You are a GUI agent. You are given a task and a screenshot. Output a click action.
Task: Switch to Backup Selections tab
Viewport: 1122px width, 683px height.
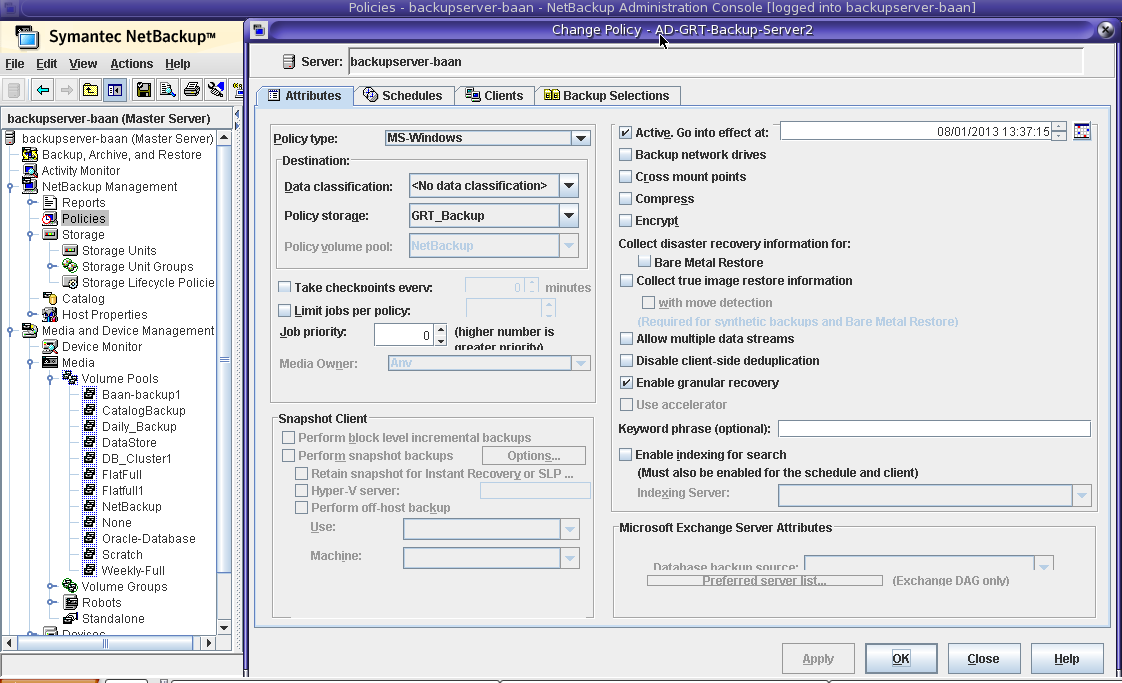coord(607,95)
